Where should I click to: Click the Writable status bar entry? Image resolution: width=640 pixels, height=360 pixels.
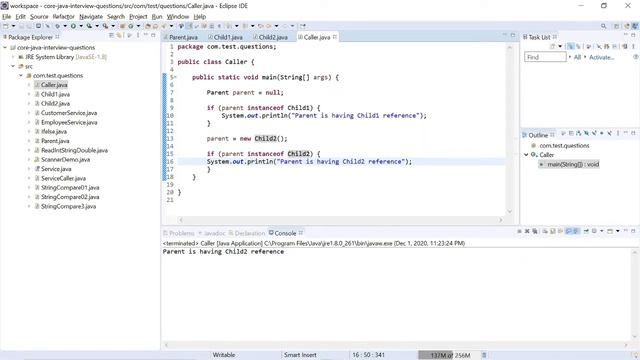click(224, 355)
